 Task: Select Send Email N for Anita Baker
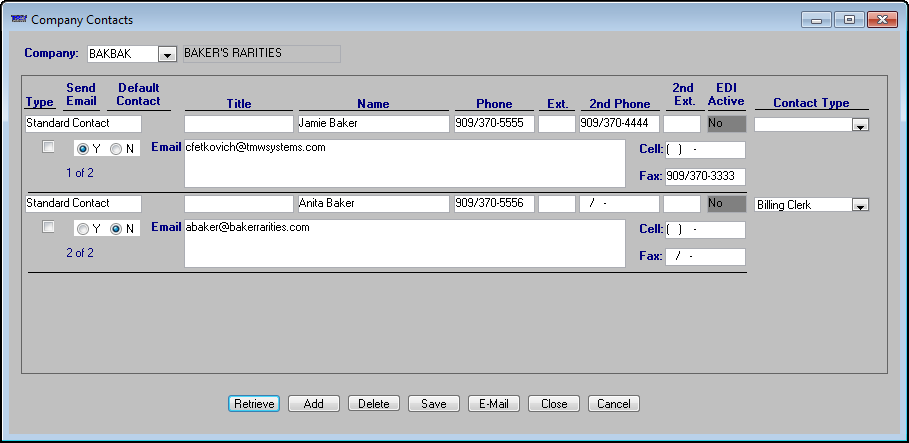116,229
